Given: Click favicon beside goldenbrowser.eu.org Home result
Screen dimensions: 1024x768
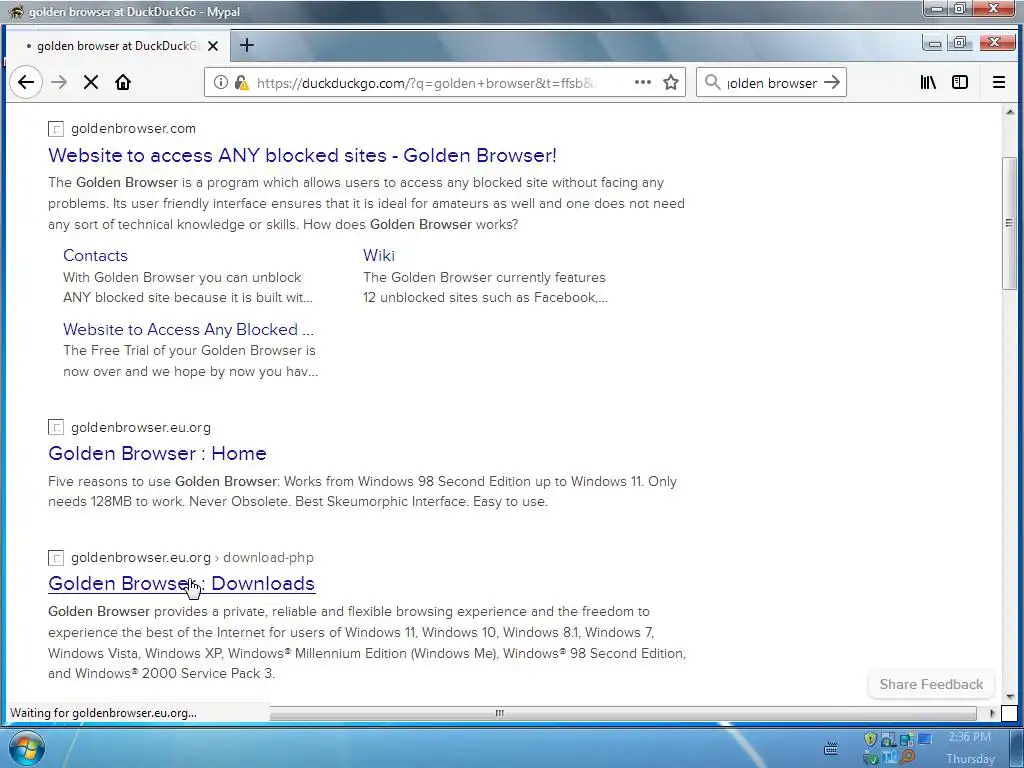Looking at the screenshot, I should (x=56, y=428).
